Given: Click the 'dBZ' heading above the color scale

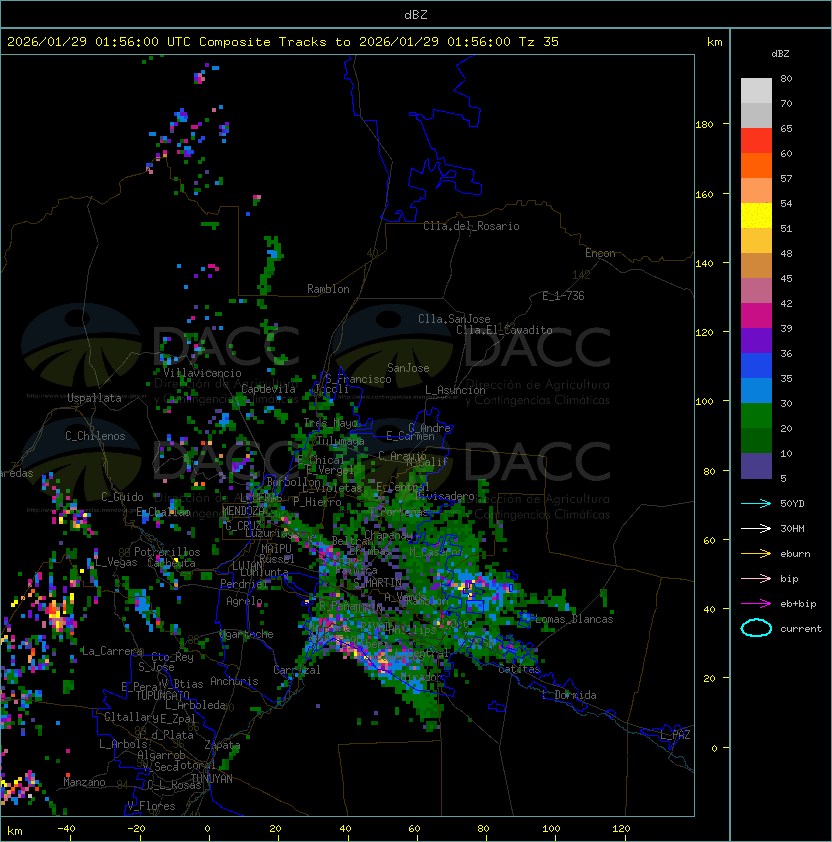Looking at the screenshot, I should [x=780, y=54].
